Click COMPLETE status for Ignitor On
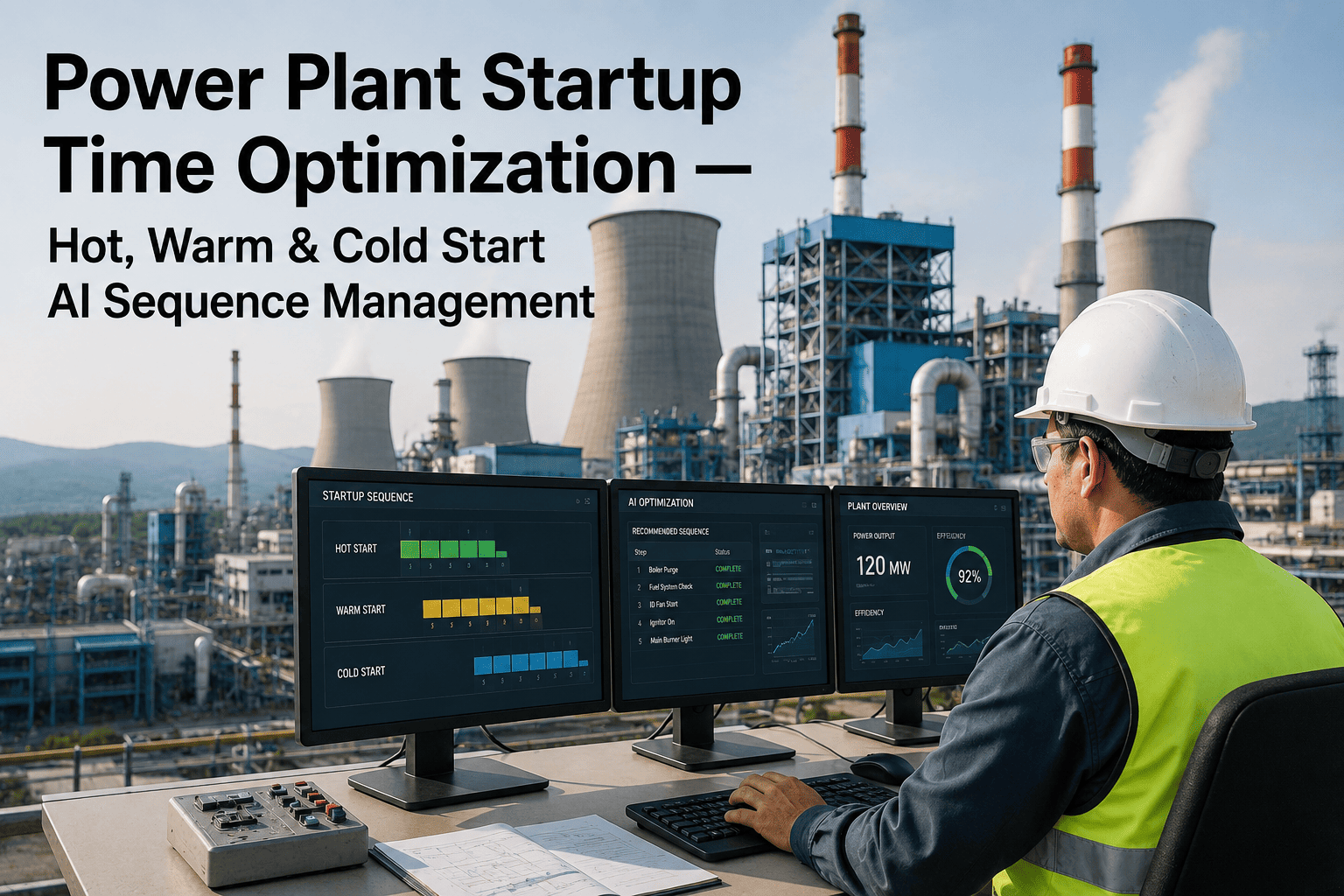Image resolution: width=1344 pixels, height=896 pixels. pyautogui.click(x=730, y=619)
